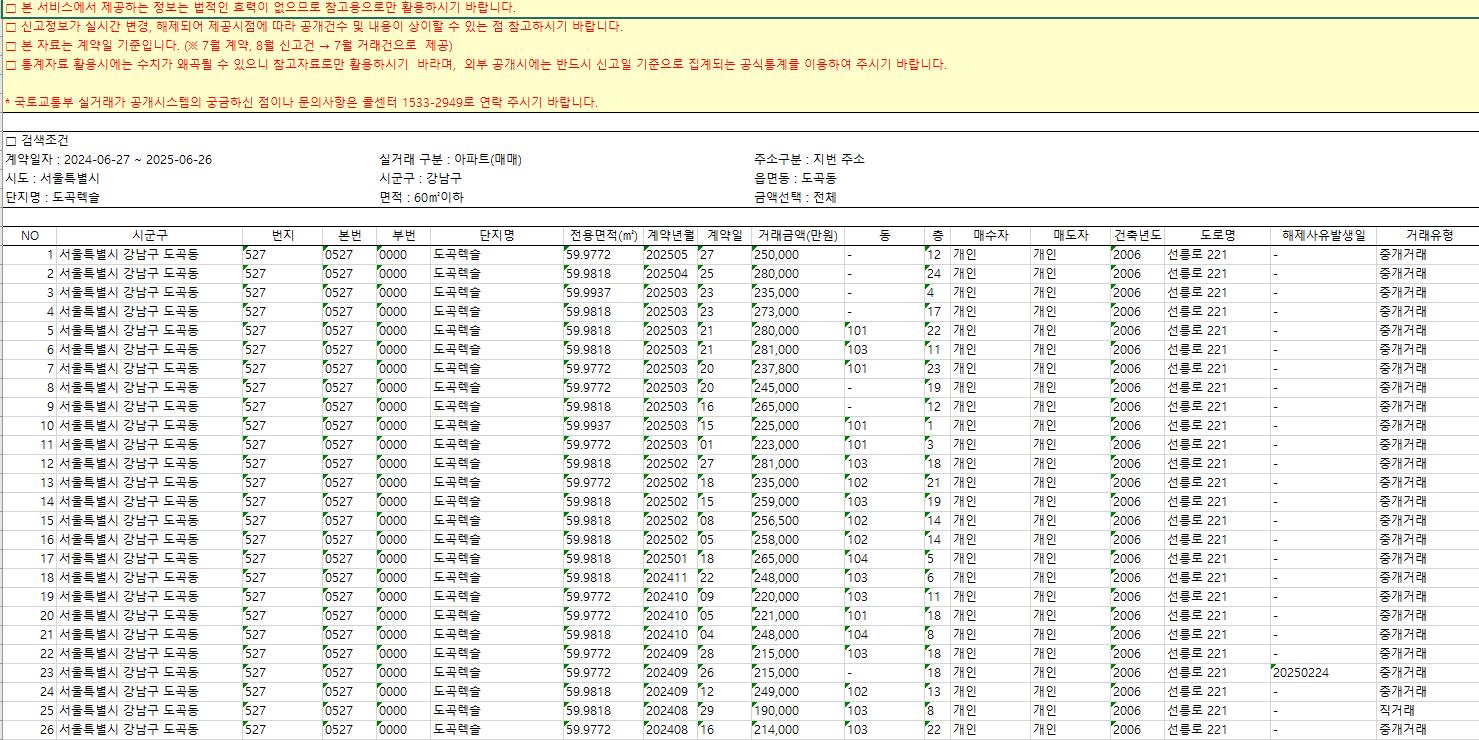The height and width of the screenshot is (740, 1479).
Task: Click the contract month cell '202411'
Action: tap(670, 578)
